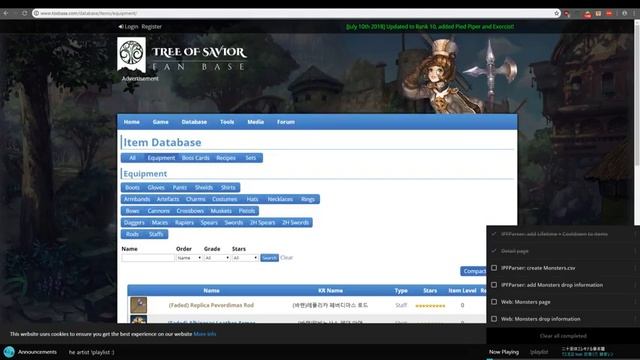Tick 'IPFParser: create Monsters.csv' checkbox
640x360 pixels.
click(494, 268)
